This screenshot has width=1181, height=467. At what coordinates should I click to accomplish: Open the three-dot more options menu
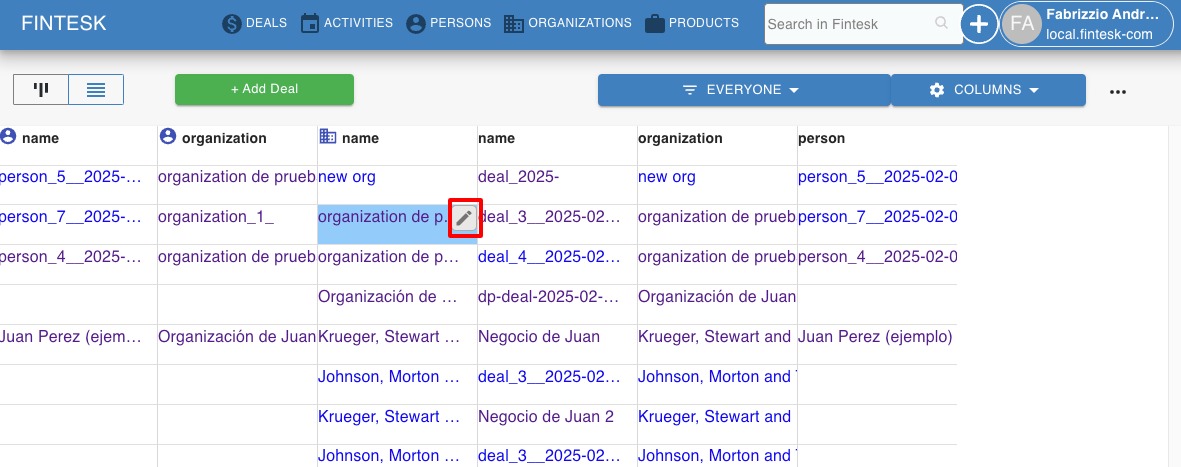(1118, 91)
